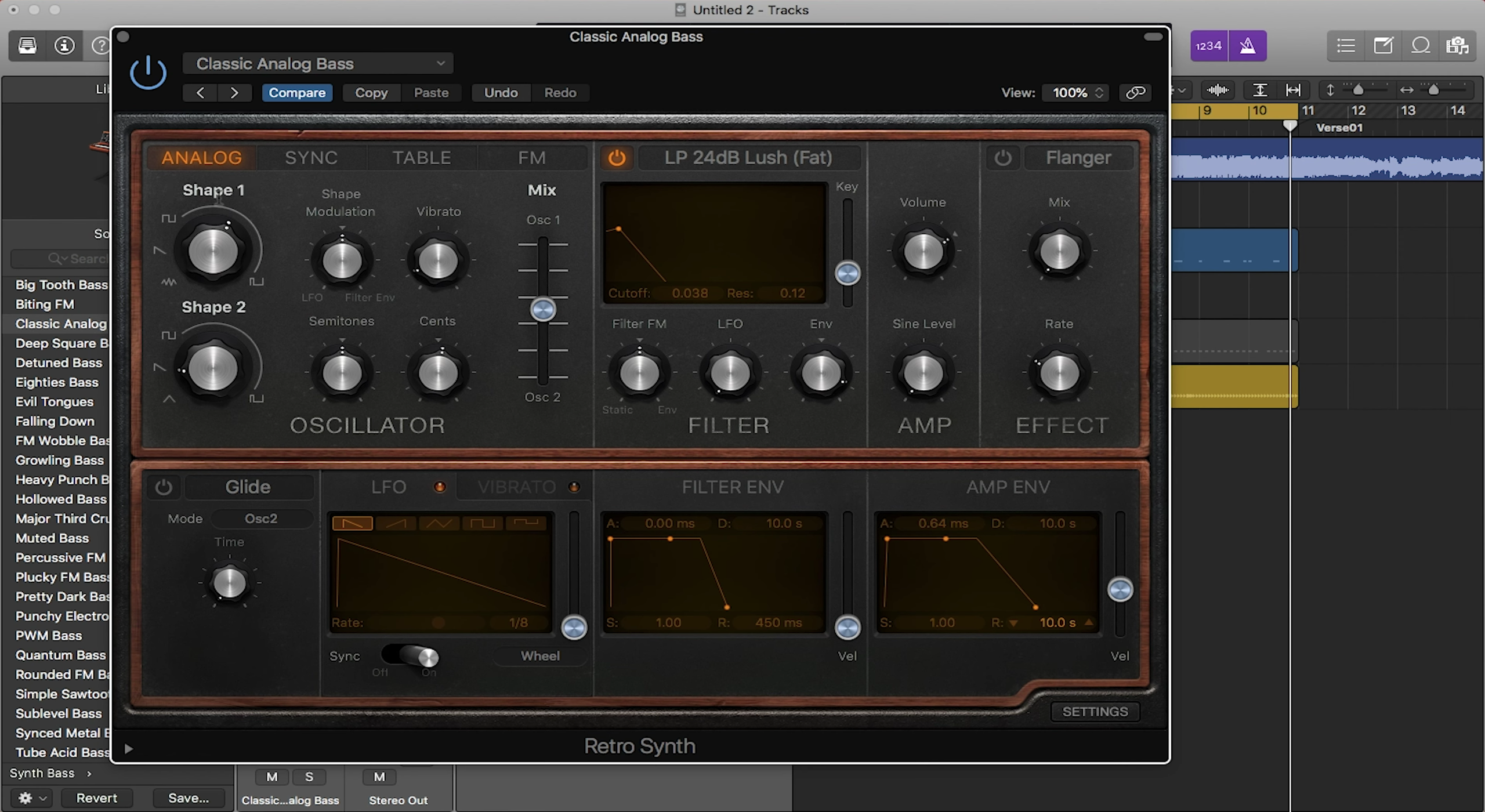Open the LP 24dB Lush filter type menu
Screen dimensions: 1485x812
click(x=748, y=158)
